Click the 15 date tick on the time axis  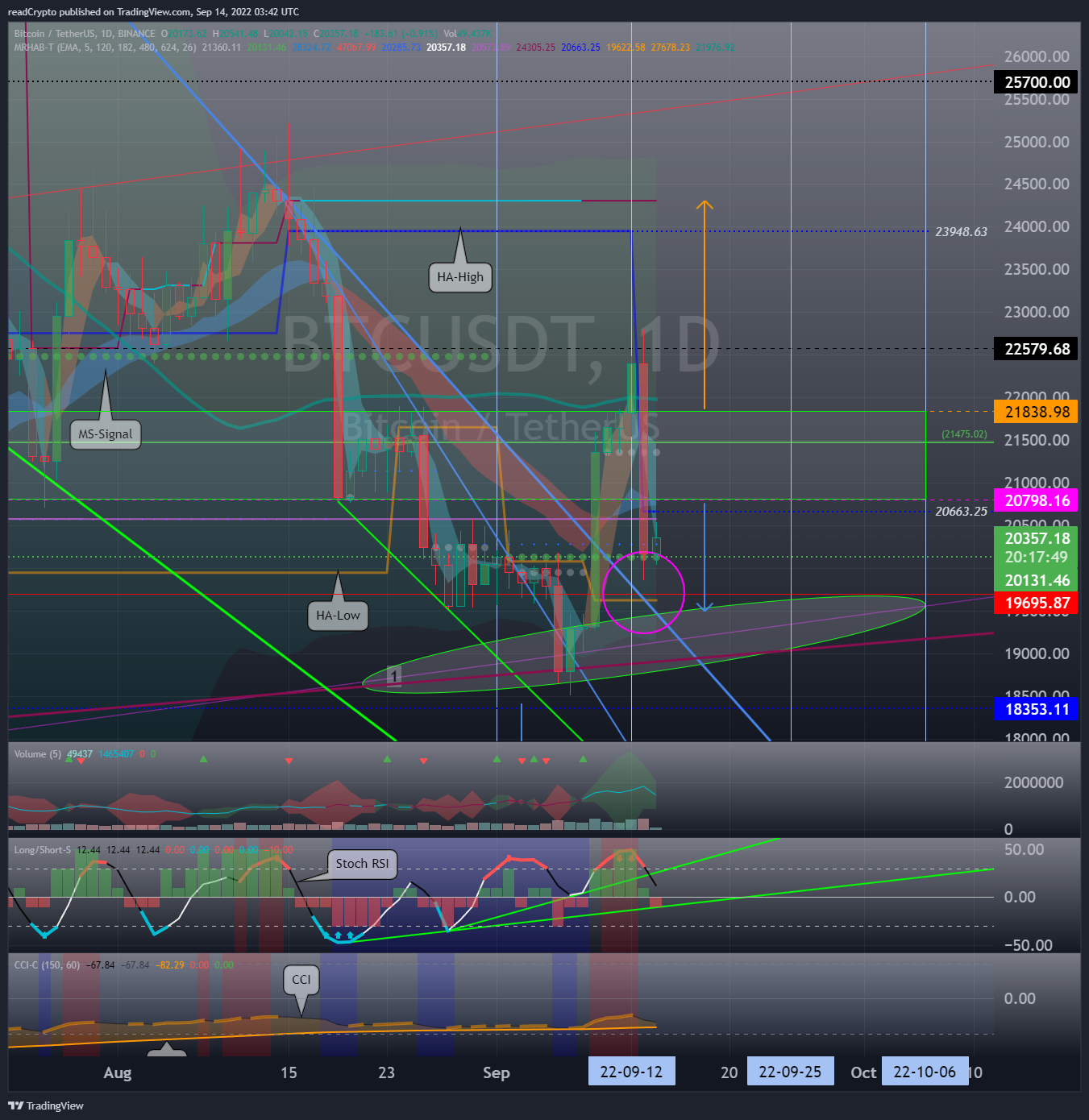[x=289, y=1072]
